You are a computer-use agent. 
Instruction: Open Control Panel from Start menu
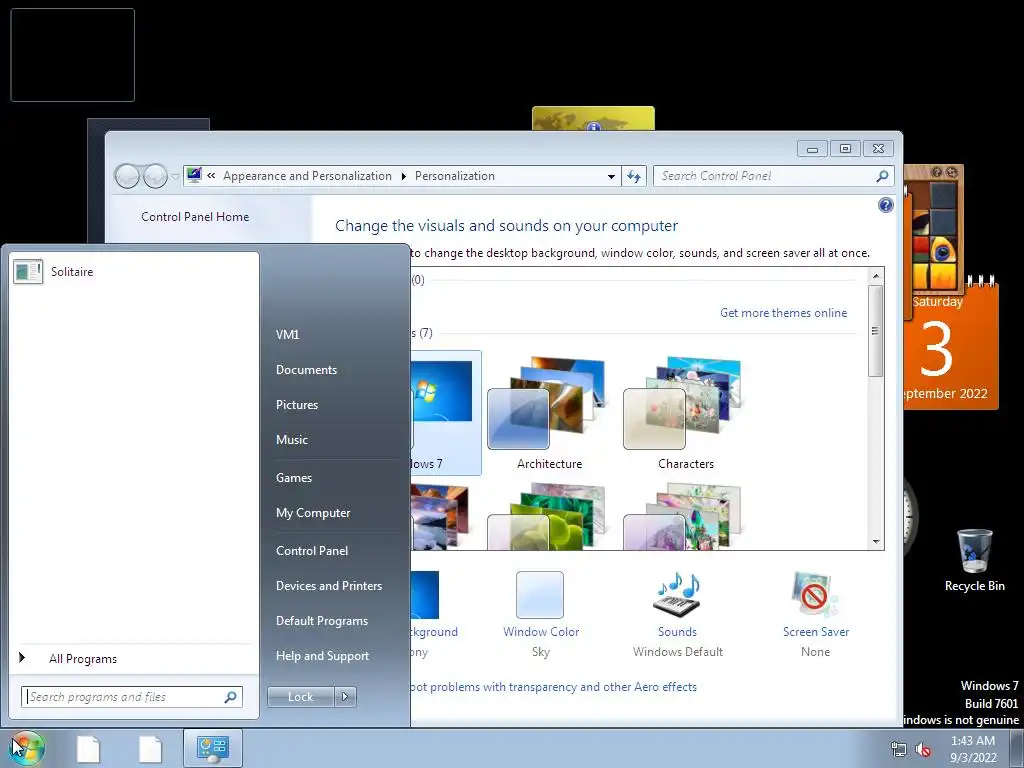pyautogui.click(x=312, y=551)
